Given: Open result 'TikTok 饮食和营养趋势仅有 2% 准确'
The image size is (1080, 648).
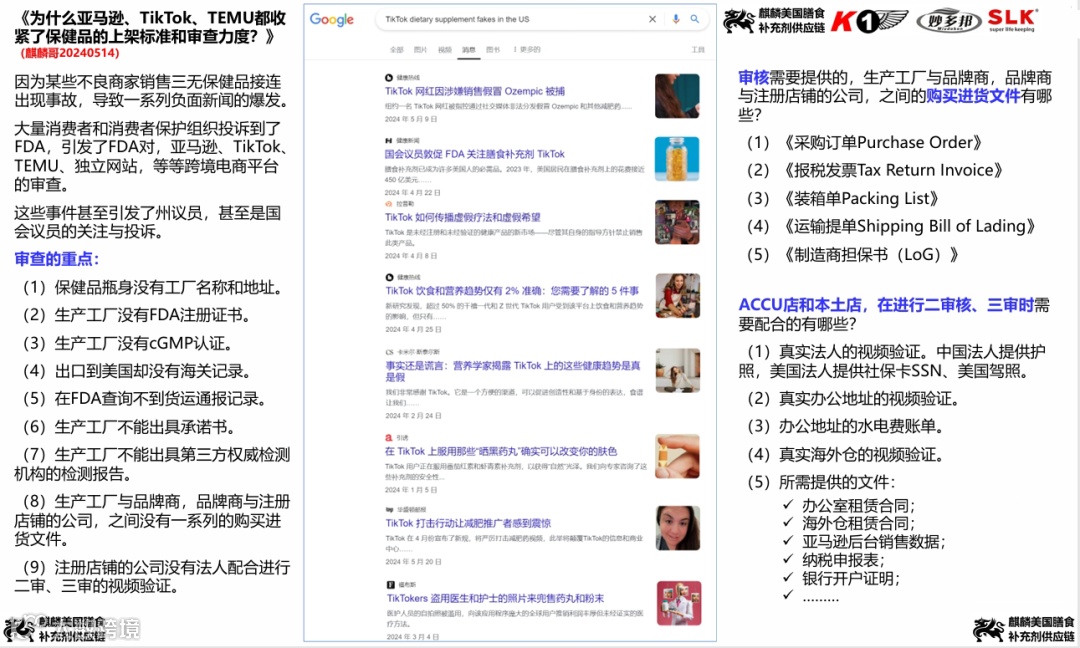Looking at the screenshot, I should coord(512,291).
